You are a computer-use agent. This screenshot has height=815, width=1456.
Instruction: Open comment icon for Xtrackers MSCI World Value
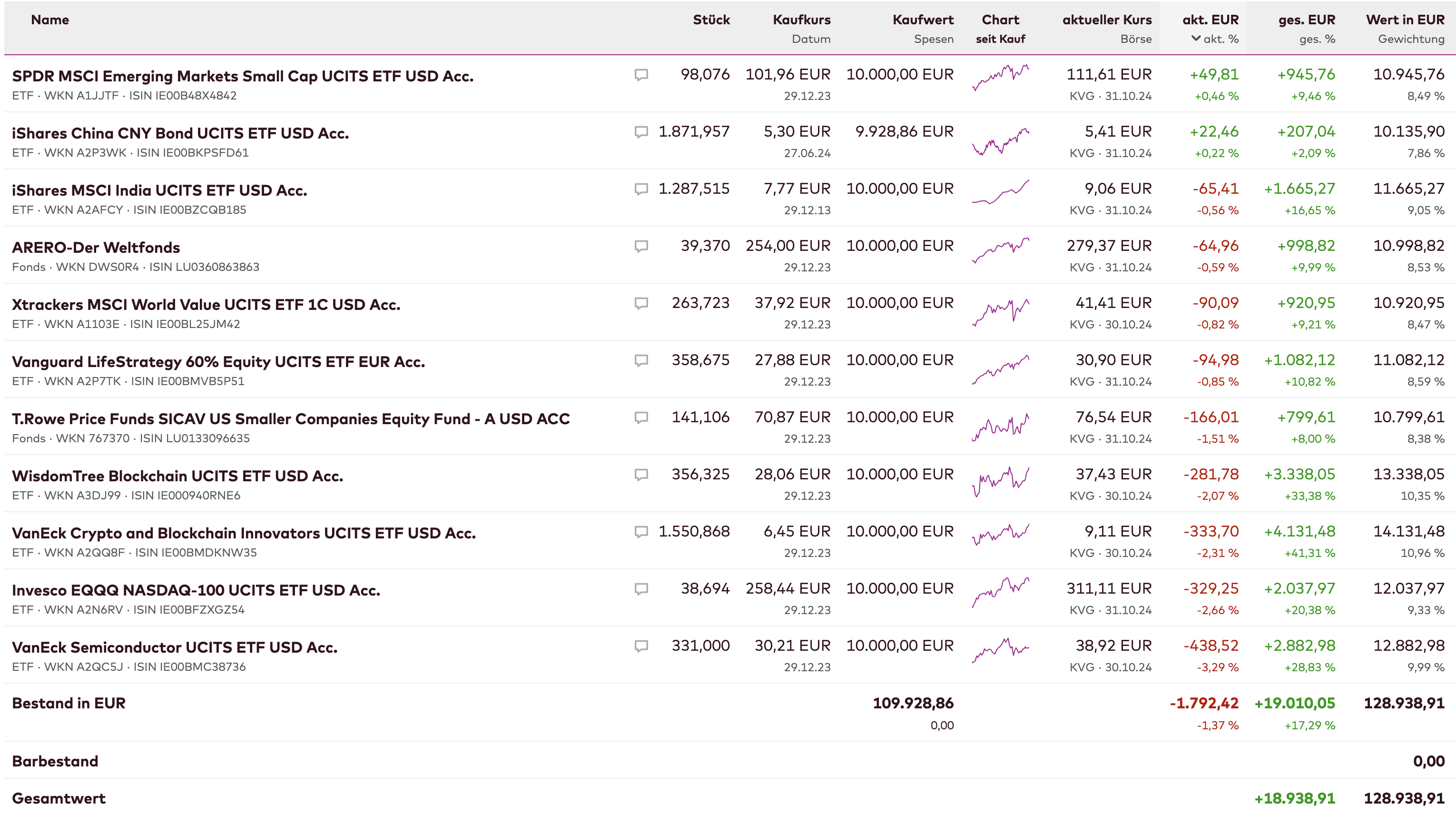click(x=641, y=303)
